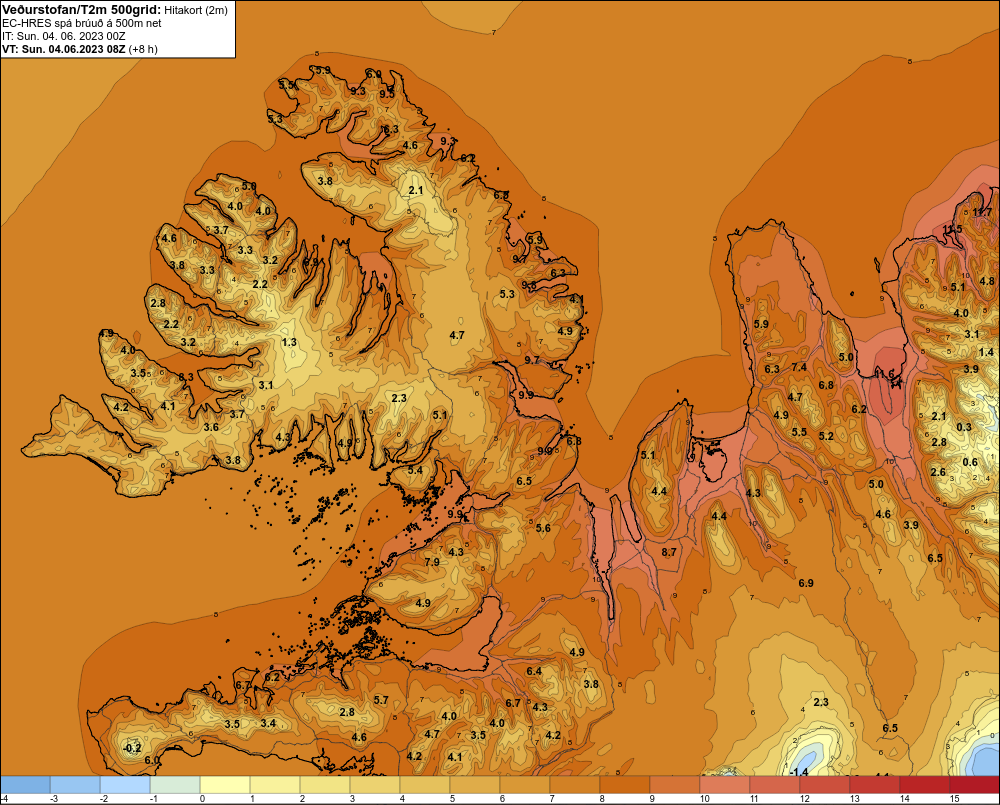The height and width of the screenshot is (805, 1000).
Task: Click the valid time 'VT: Sun. 04.06.2023 08Z'
Action: tap(64, 49)
